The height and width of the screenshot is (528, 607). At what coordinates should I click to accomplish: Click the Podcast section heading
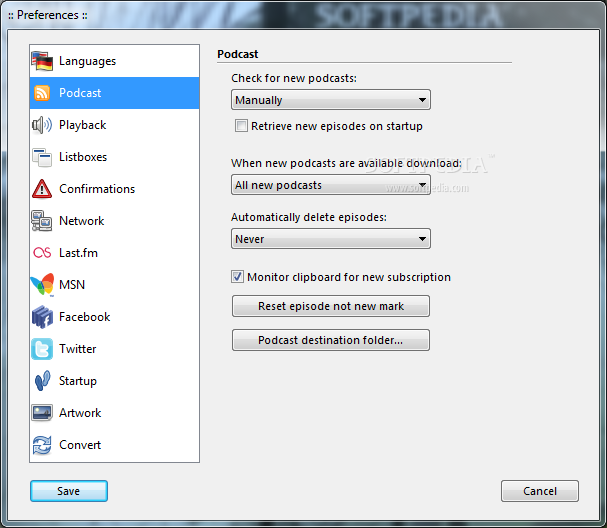tap(238, 54)
